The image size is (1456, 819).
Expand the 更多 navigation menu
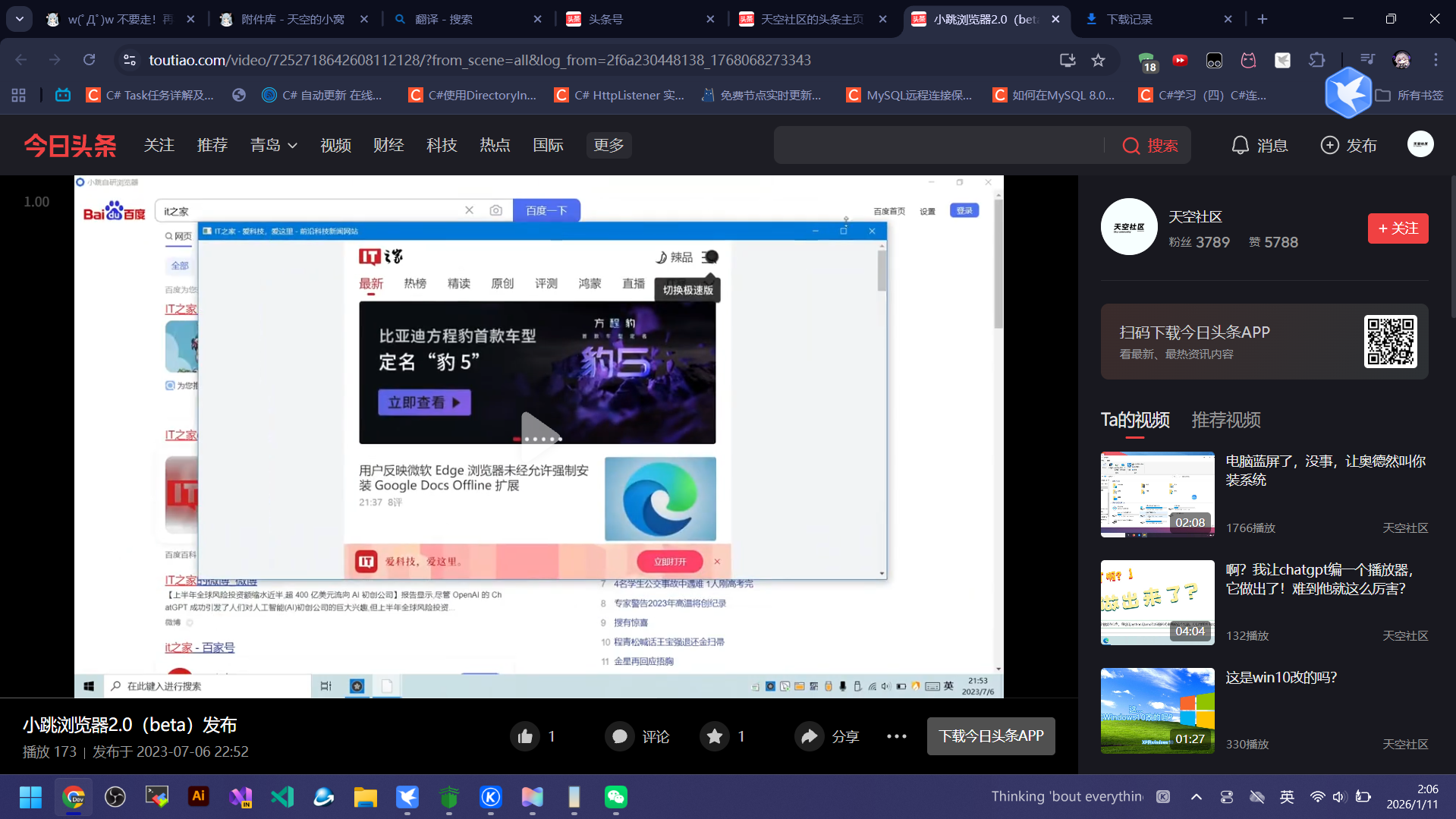coord(608,145)
